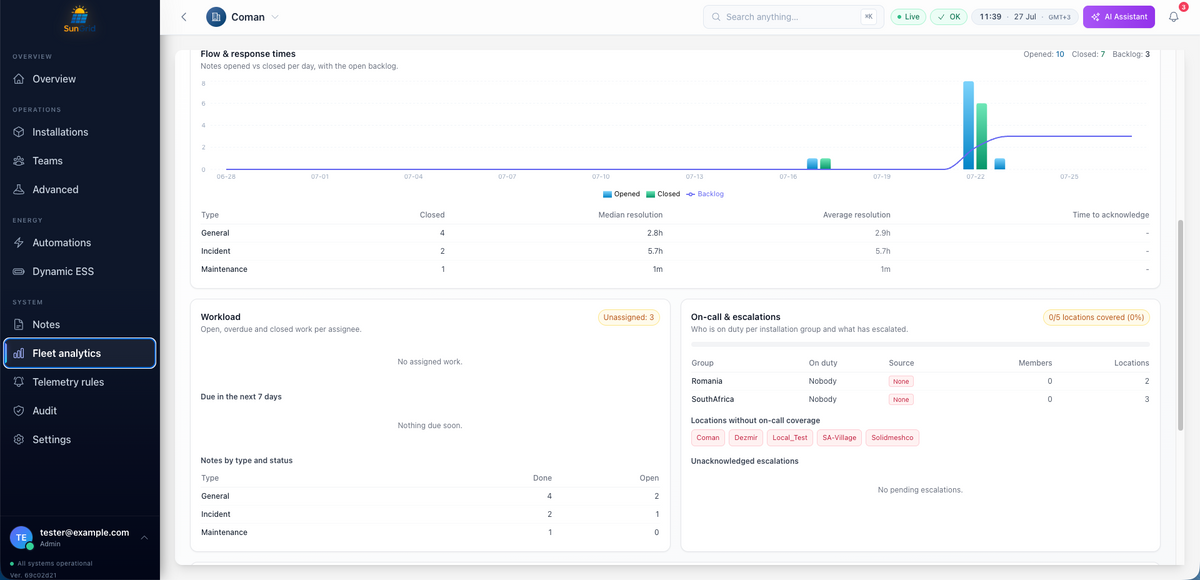1200x580 pixels.
Task: Open the AI Assistant button
Action: coord(1119,17)
